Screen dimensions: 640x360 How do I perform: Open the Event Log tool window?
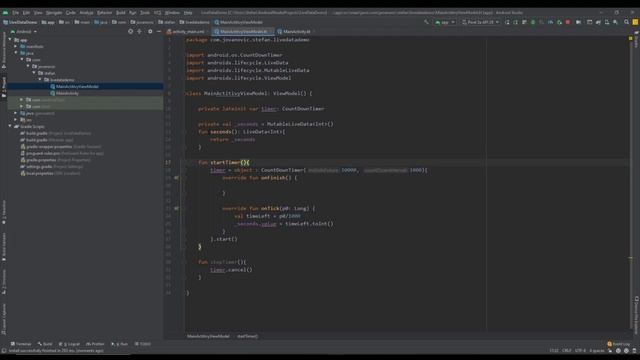[x=619, y=344]
